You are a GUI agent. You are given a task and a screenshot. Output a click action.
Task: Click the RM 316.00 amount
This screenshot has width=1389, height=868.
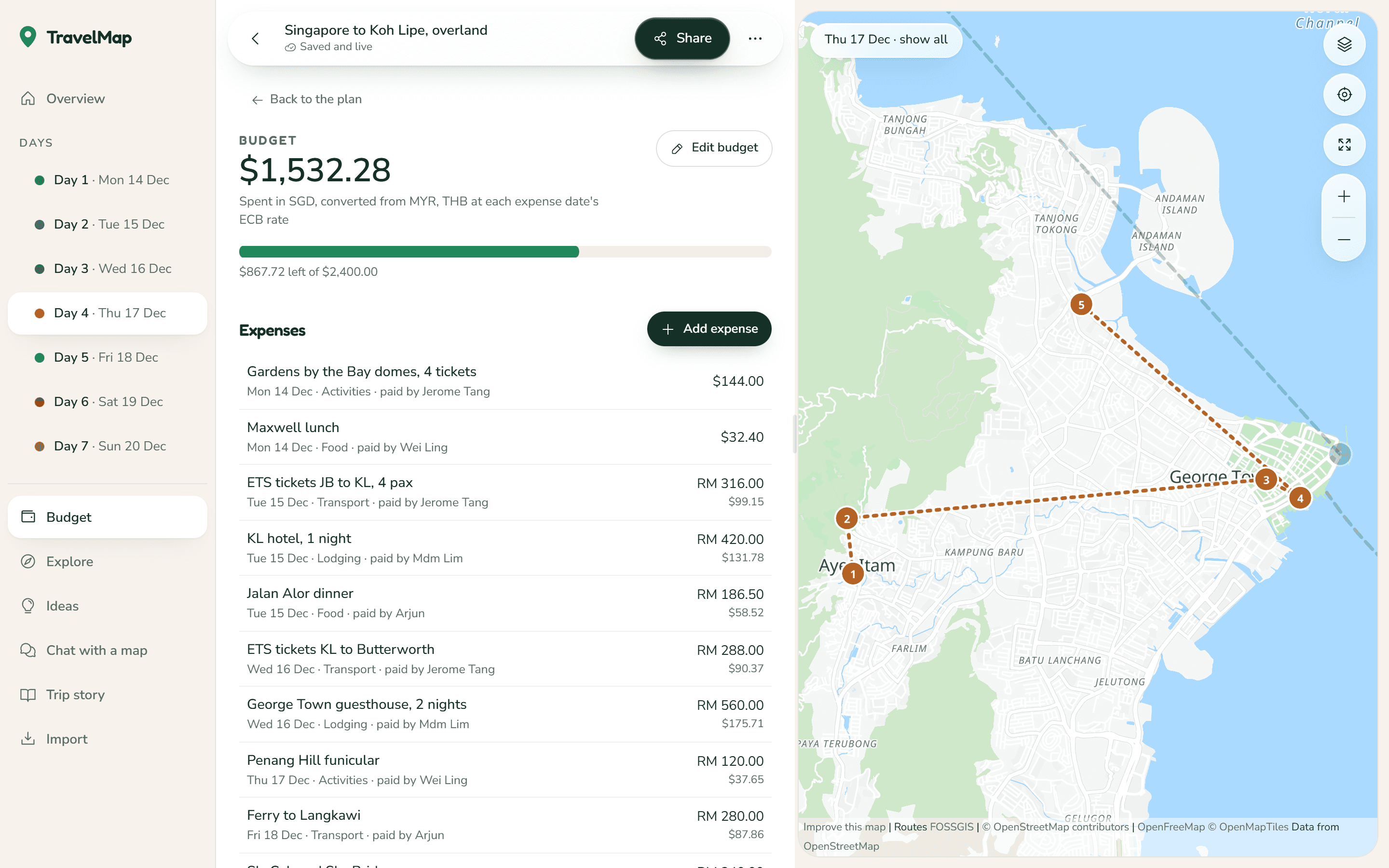730,483
